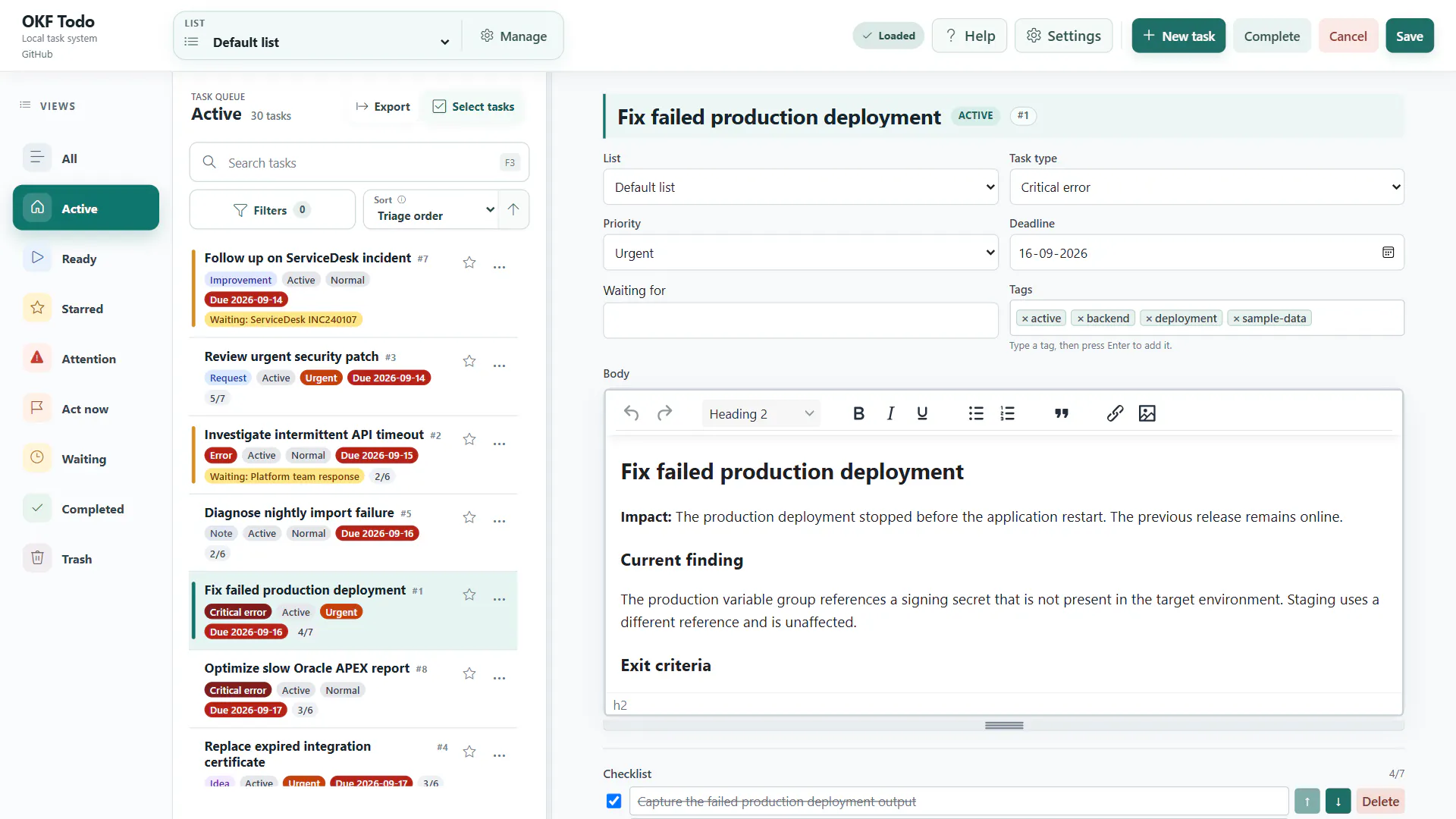Open more options for Optimize slow Oracle APEX report
This screenshot has width=1456, height=819.
click(x=499, y=678)
